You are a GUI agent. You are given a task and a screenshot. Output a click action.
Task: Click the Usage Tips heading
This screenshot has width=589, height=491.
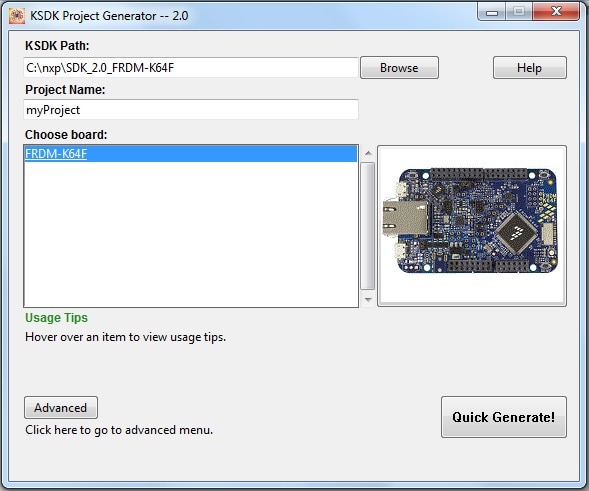coord(56,318)
